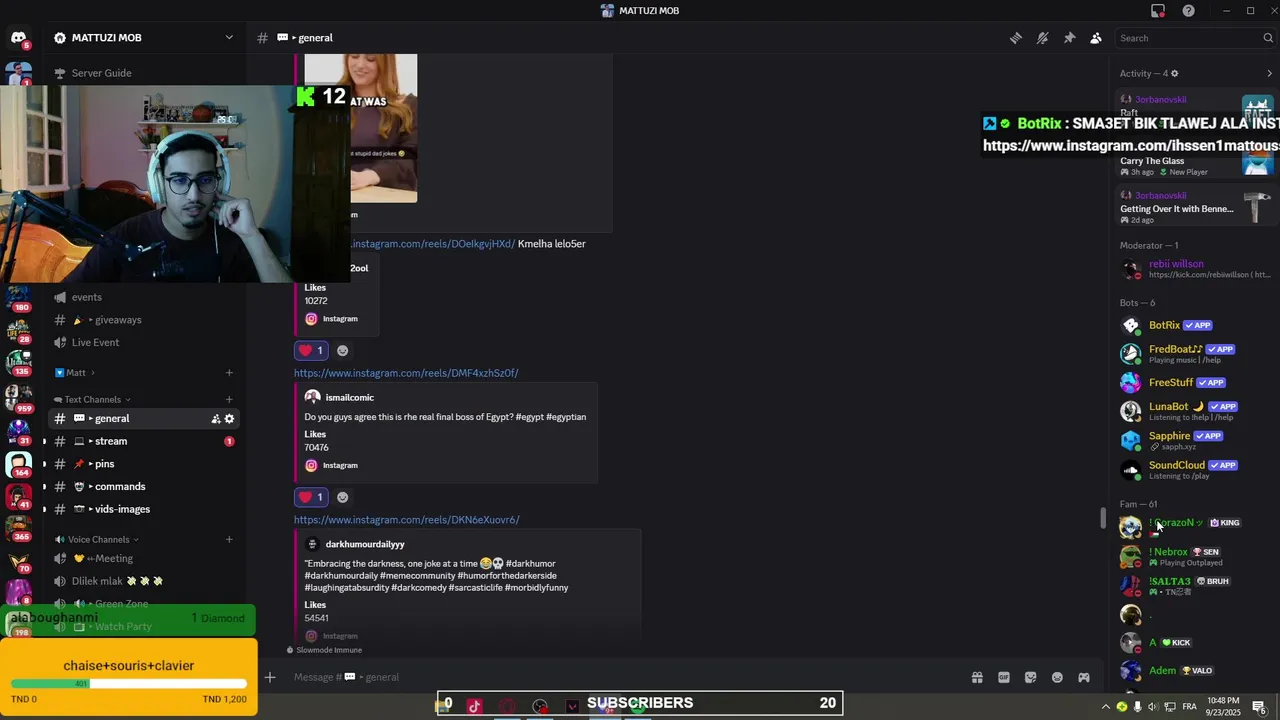Click darkhumourdailyyy embed author name

point(365,545)
